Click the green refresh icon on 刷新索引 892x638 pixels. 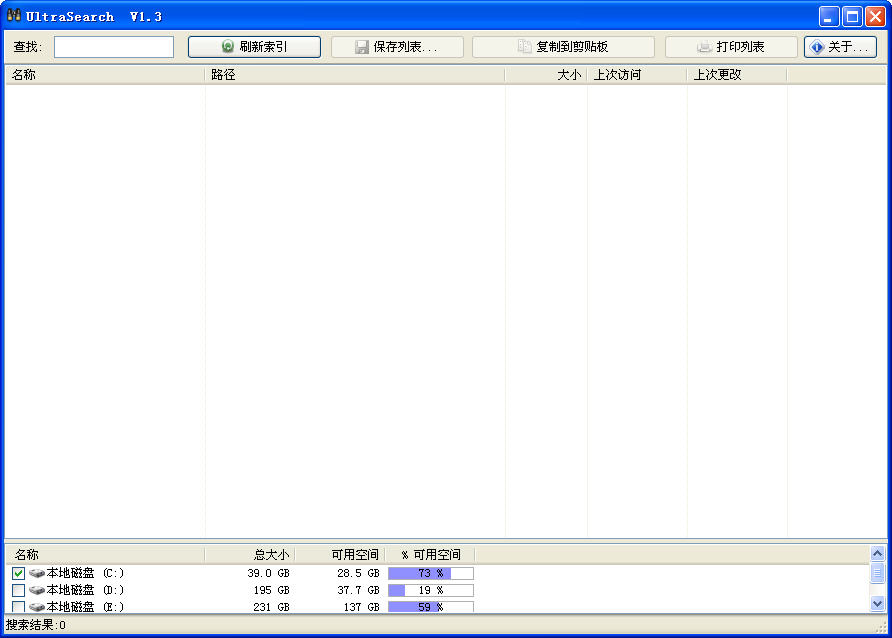tap(228, 47)
